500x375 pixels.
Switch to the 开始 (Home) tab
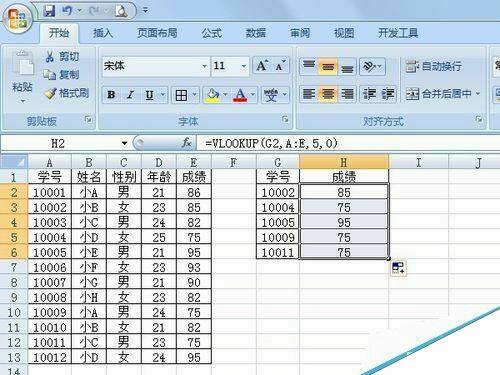59,33
